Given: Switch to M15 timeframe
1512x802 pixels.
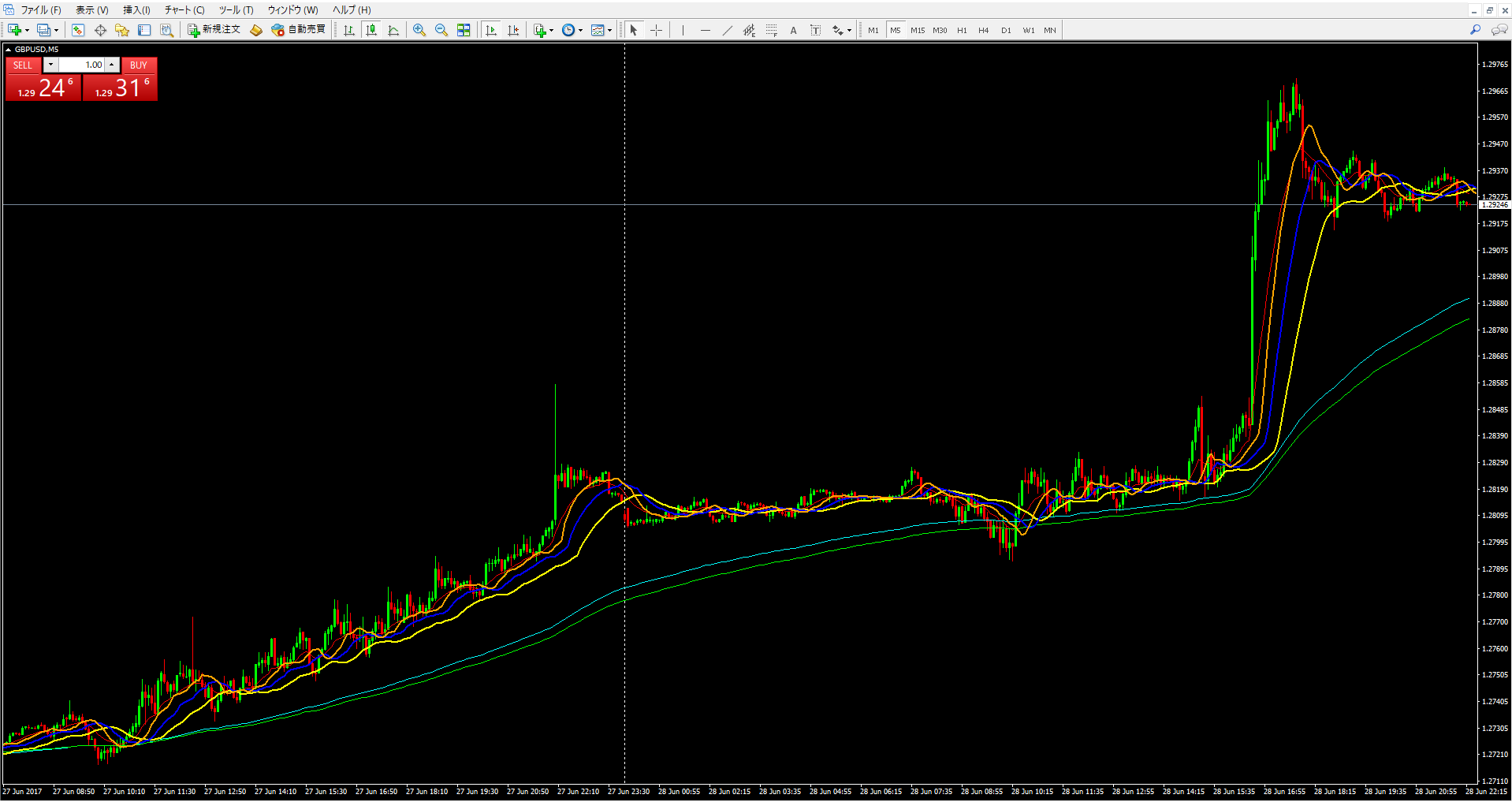Looking at the screenshot, I should pyautogui.click(x=918, y=30).
